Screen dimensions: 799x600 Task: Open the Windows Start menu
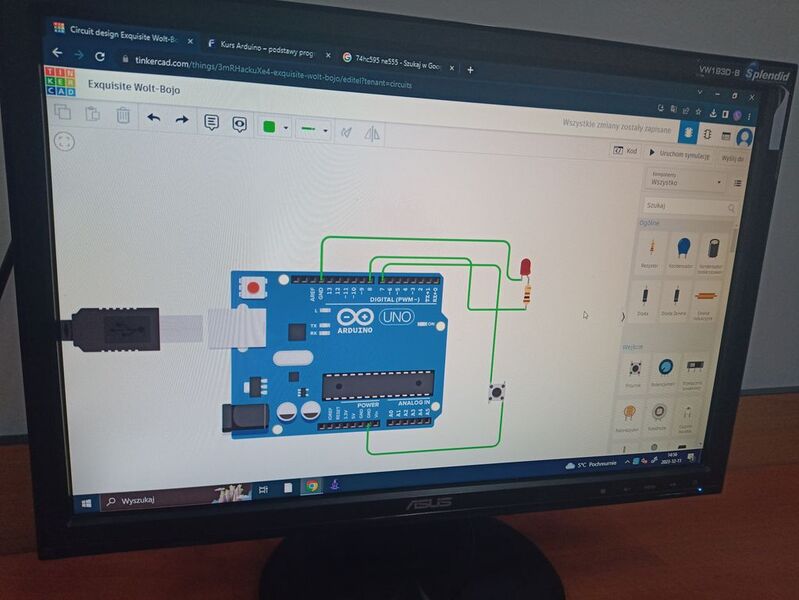87,504
